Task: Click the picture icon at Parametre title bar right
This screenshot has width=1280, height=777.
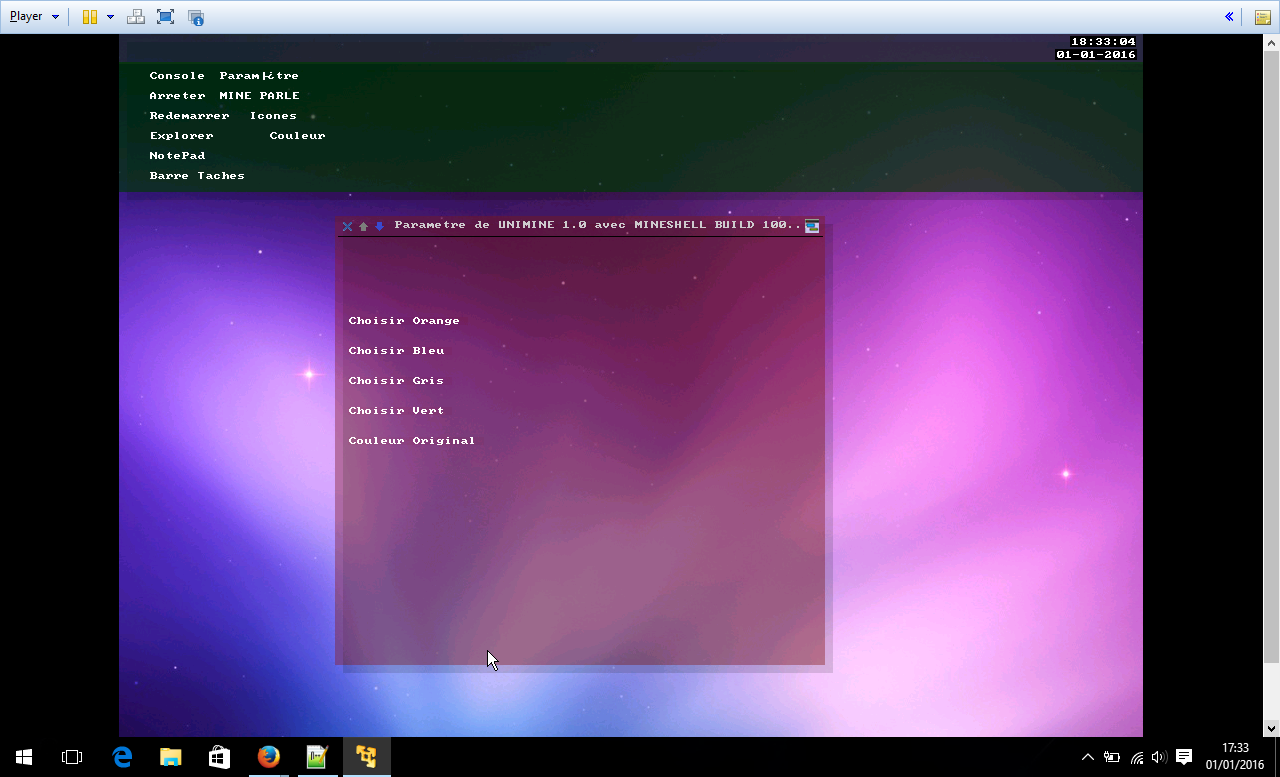Action: click(812, 226)
